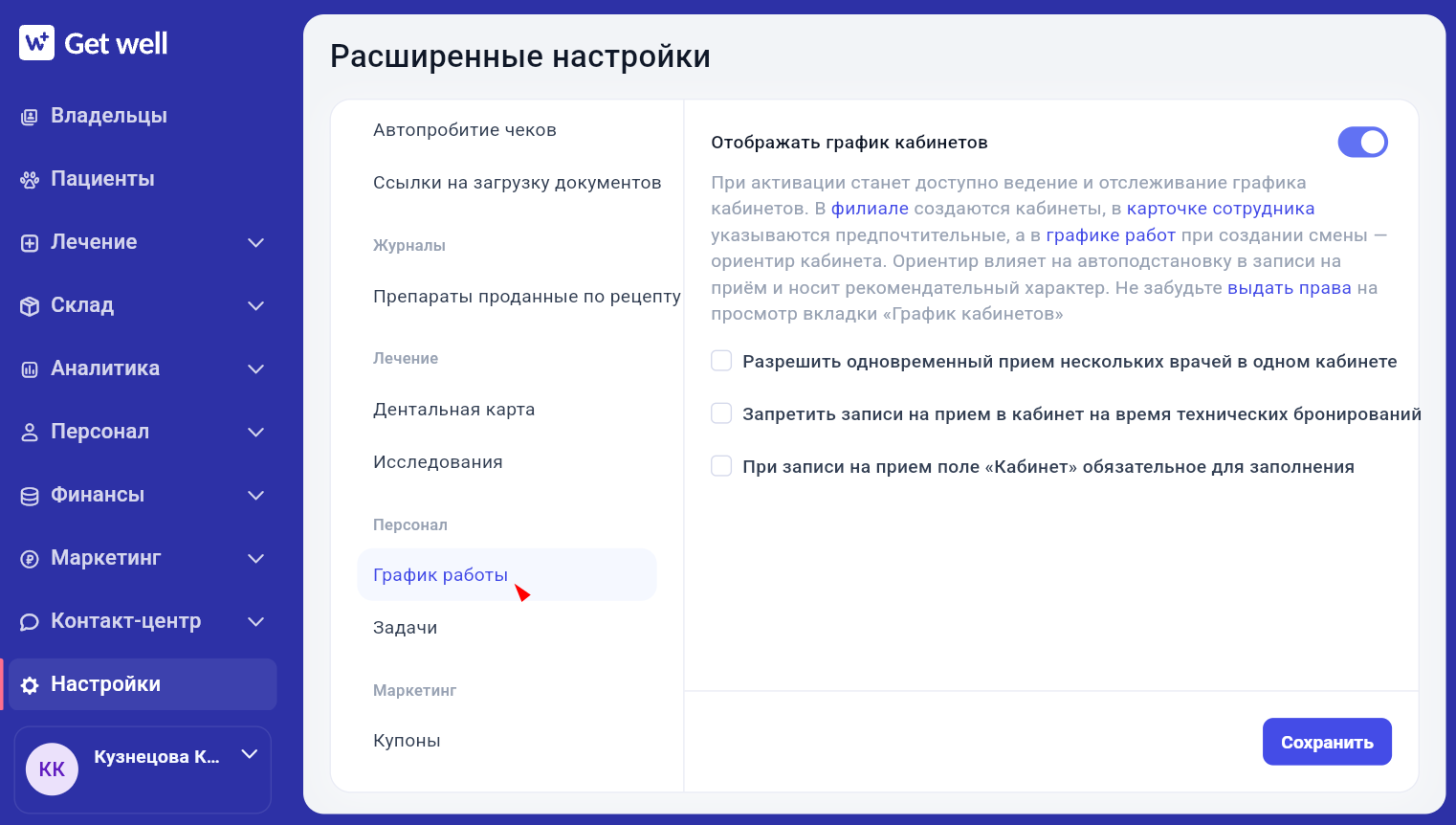Open the Исследования settings item
The height and width of the screenshot is (825, 1456).
pyautogui.click(x=438, y=462)
